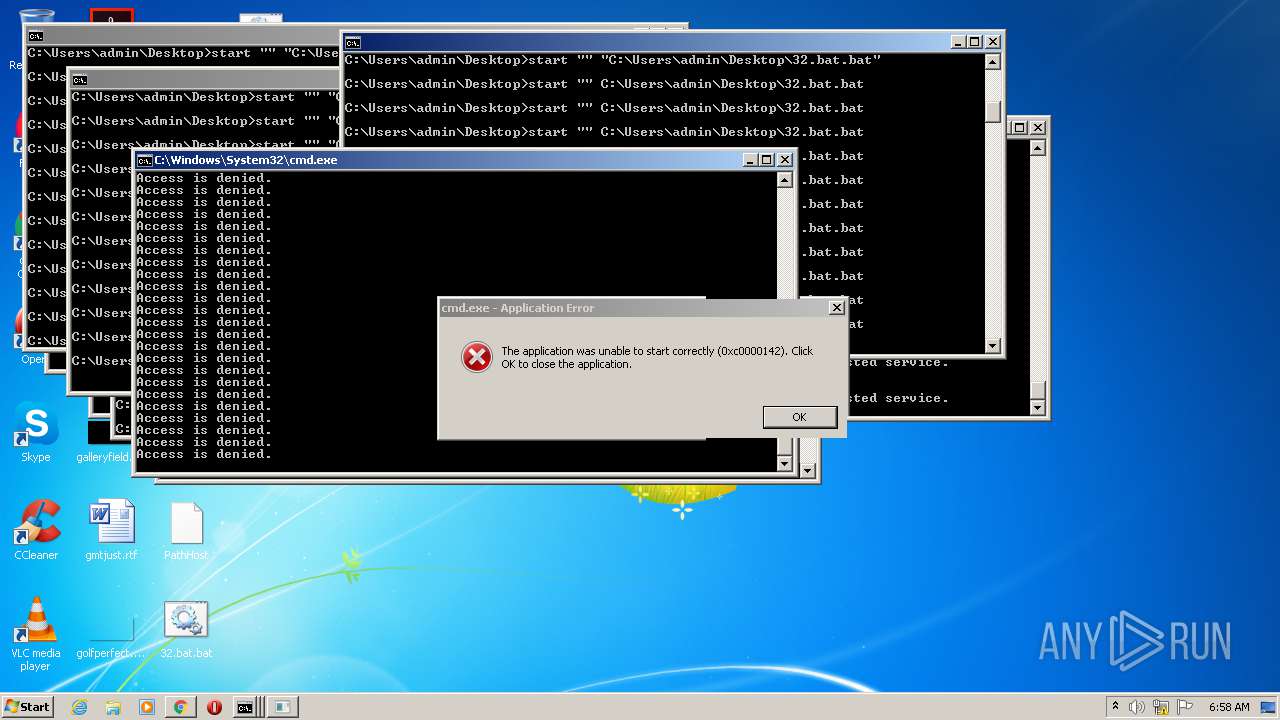This screenshot has height=720, width=1280.
Task: Click the 6:58 AM clock
Action: coord(1229,707)
